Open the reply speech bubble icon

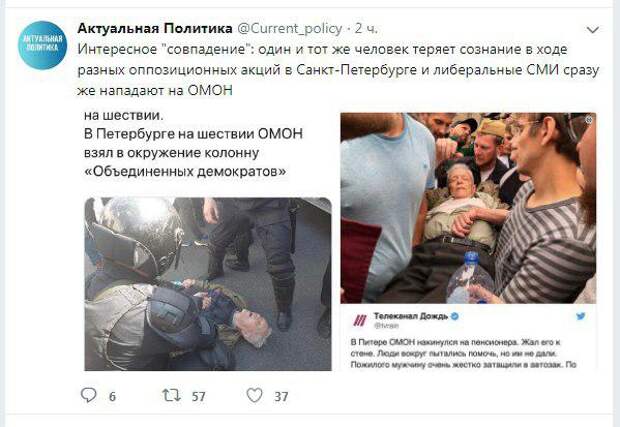pyautogui.click(x=89, y=395)
